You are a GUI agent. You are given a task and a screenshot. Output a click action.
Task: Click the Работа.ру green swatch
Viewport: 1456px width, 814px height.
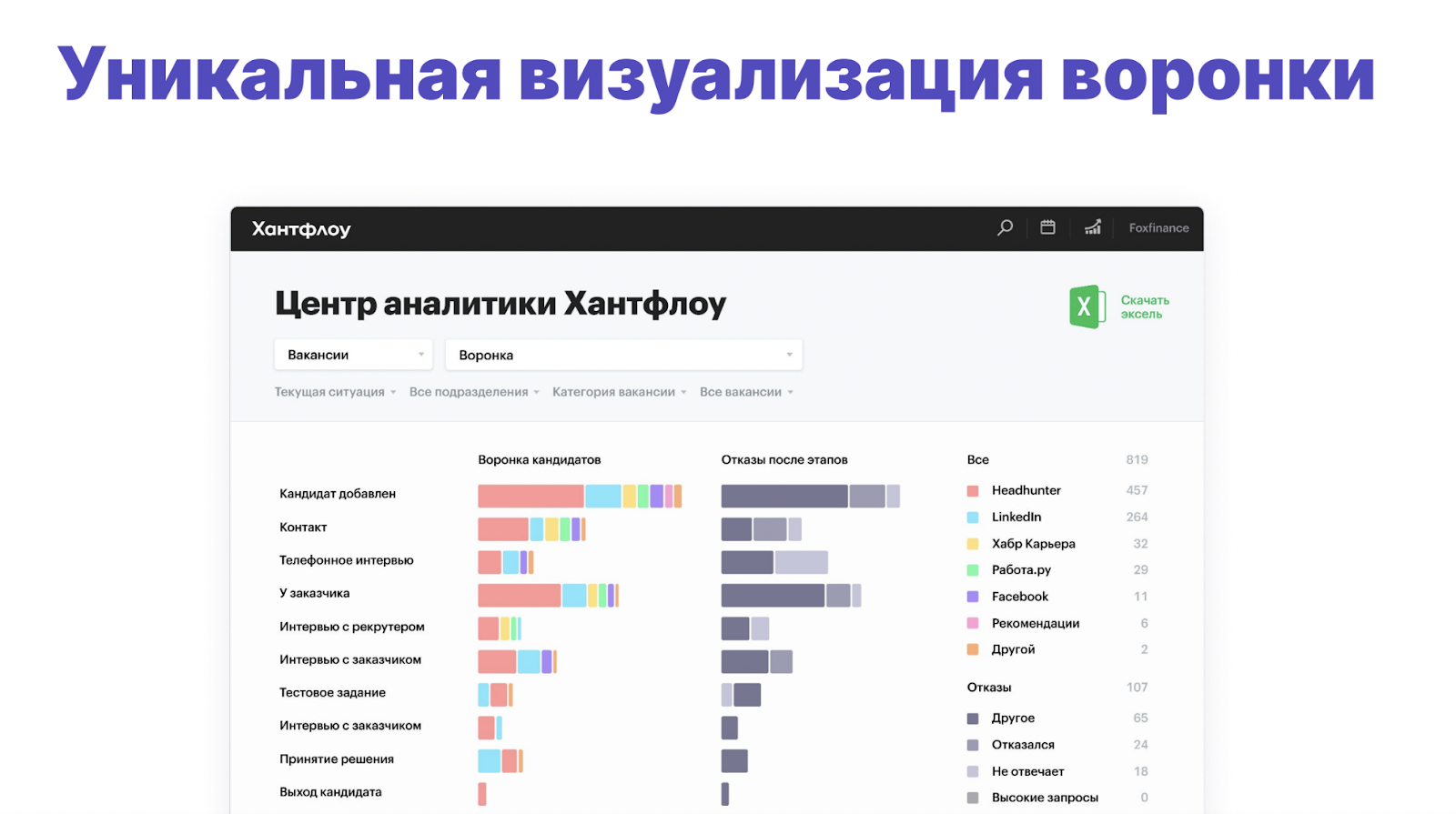click(x=973, y=570)
